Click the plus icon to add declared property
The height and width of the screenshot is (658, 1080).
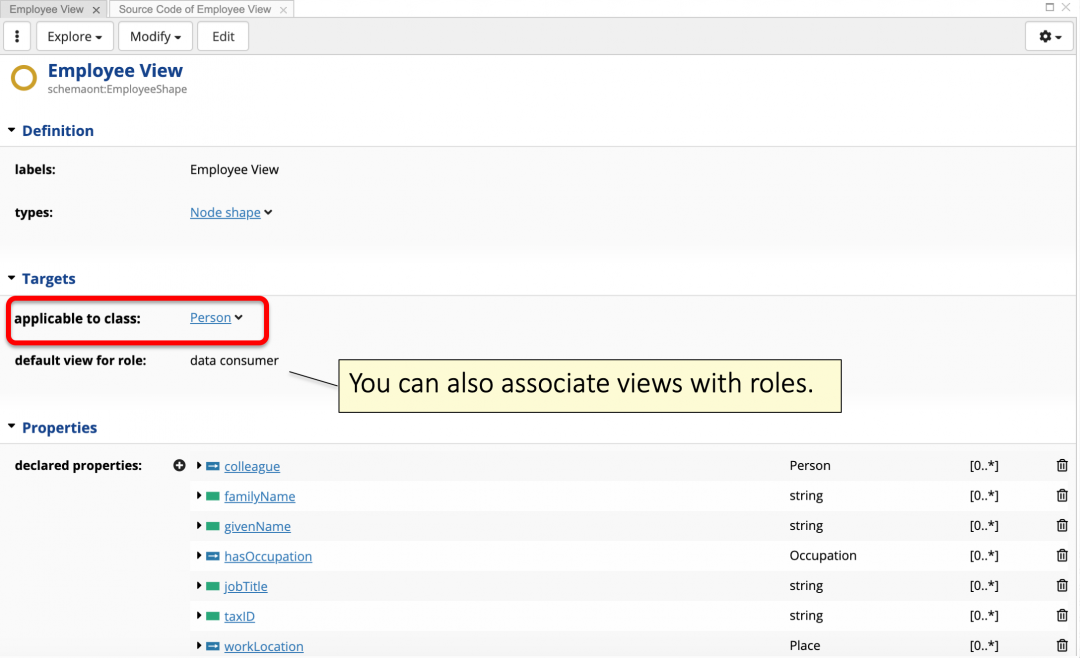point(180,466)
